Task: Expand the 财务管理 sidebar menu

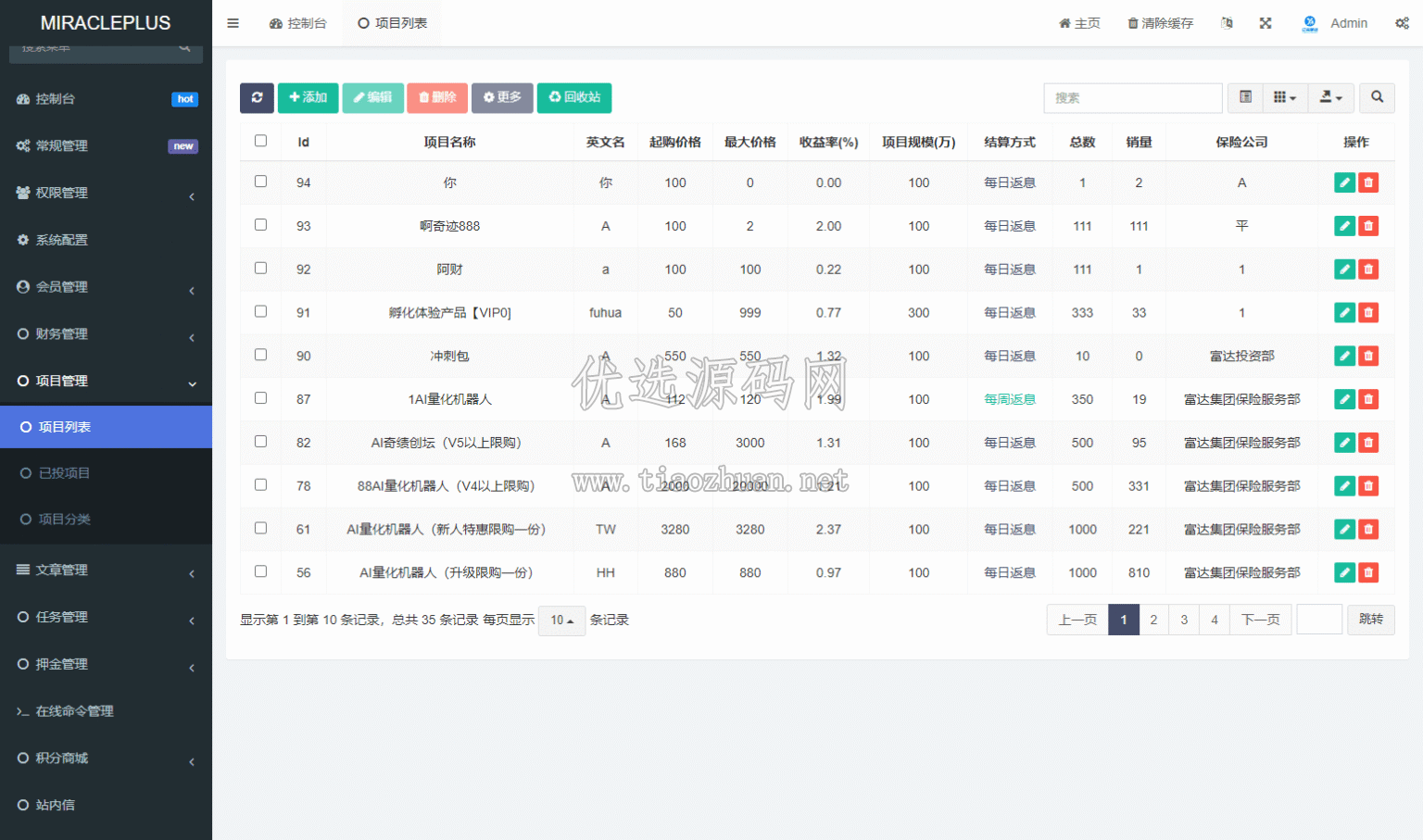Action: [106, 333]
